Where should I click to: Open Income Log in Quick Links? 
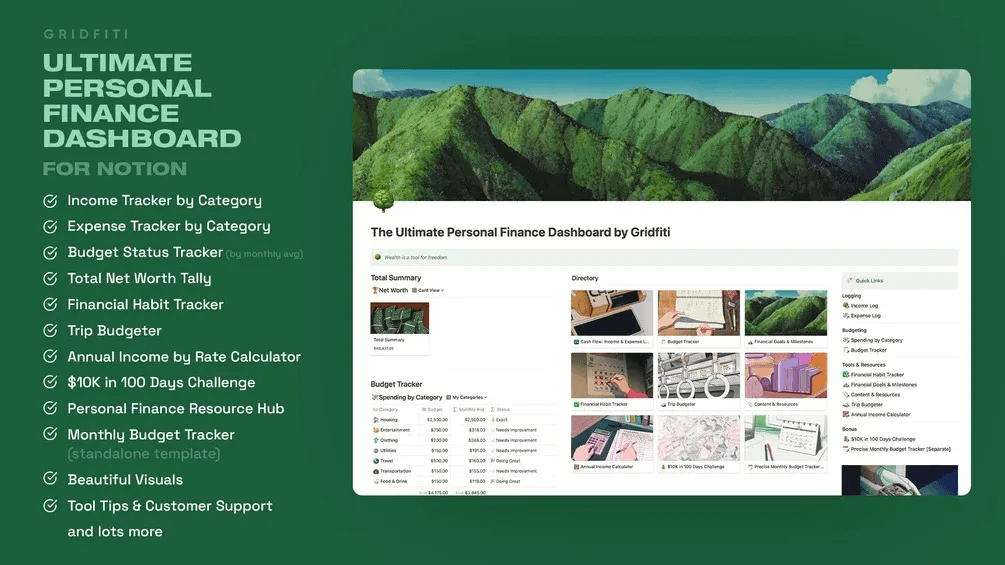point(860,306)
